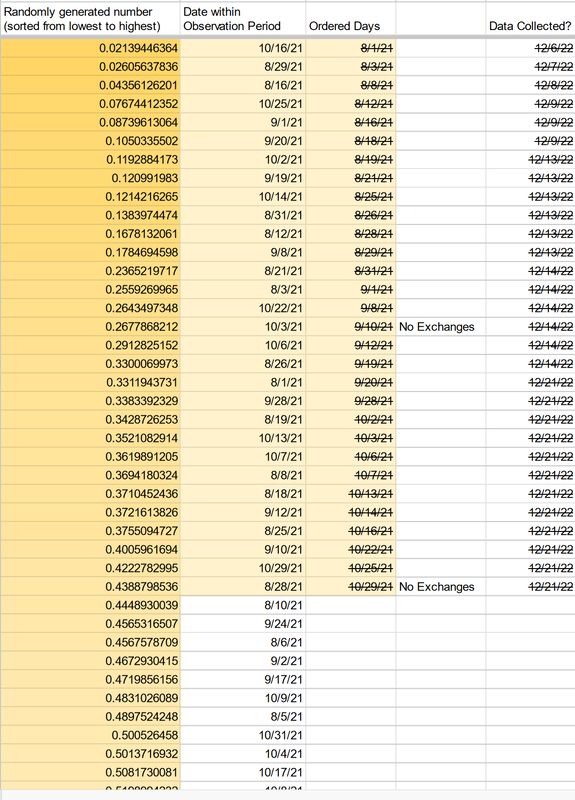Select observation date 9/24/21 beside 0.4565316507
This screenshot has height=800, width=575.
pos(243,624)
